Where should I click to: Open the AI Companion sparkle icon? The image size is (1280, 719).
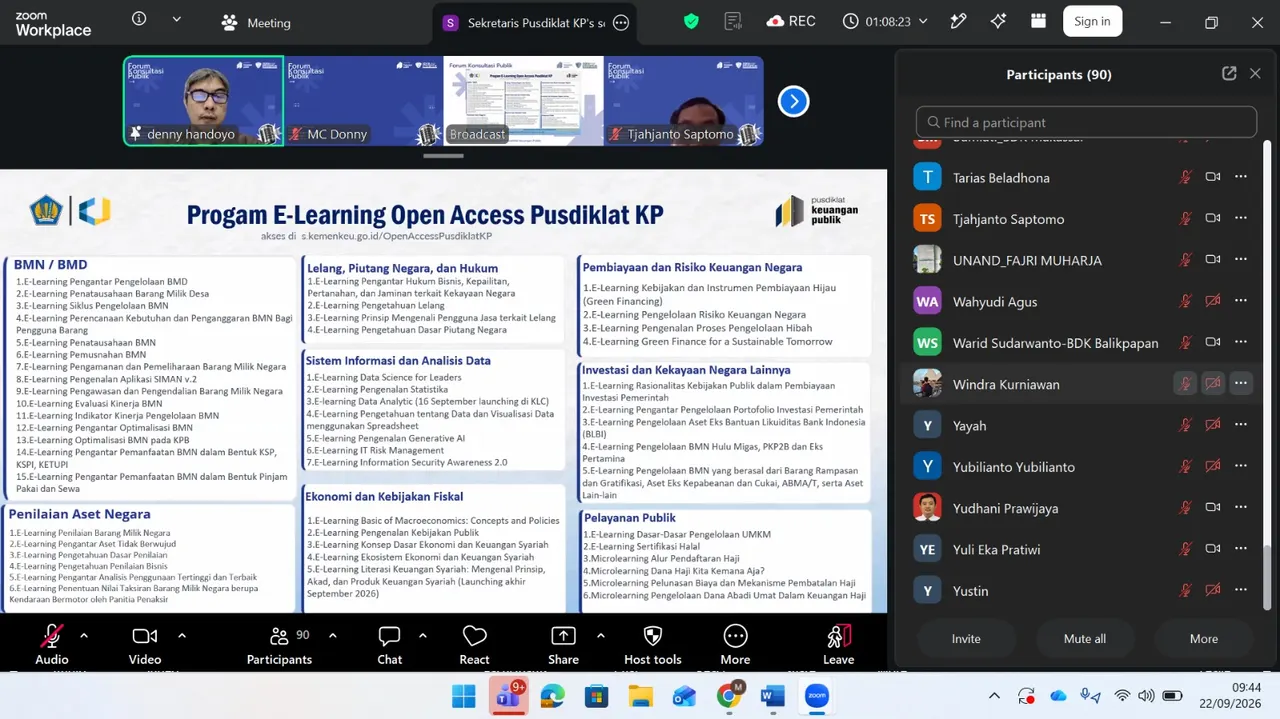click(x=998, y=21)
